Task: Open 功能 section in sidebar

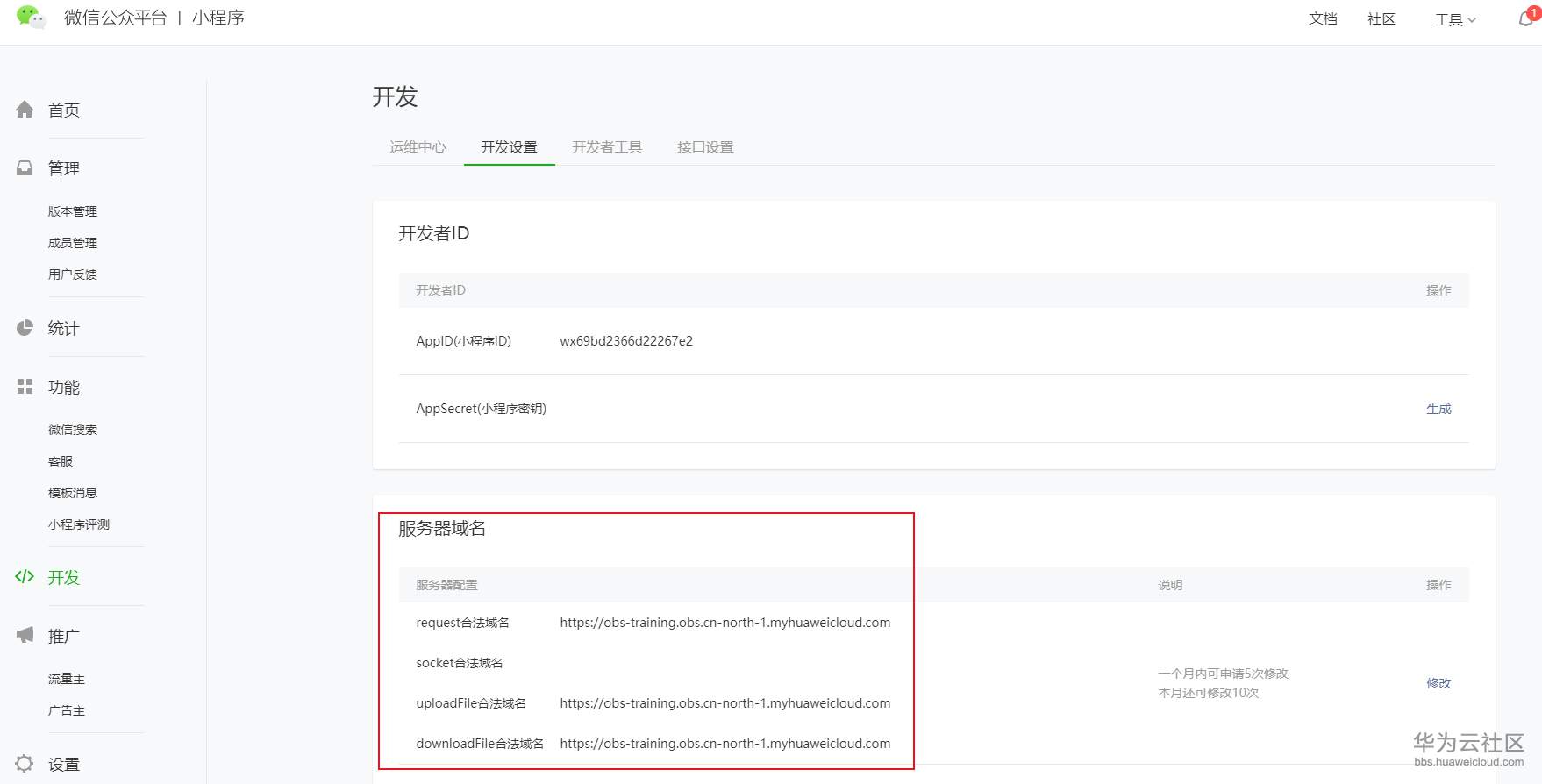Action: [64, 387]
